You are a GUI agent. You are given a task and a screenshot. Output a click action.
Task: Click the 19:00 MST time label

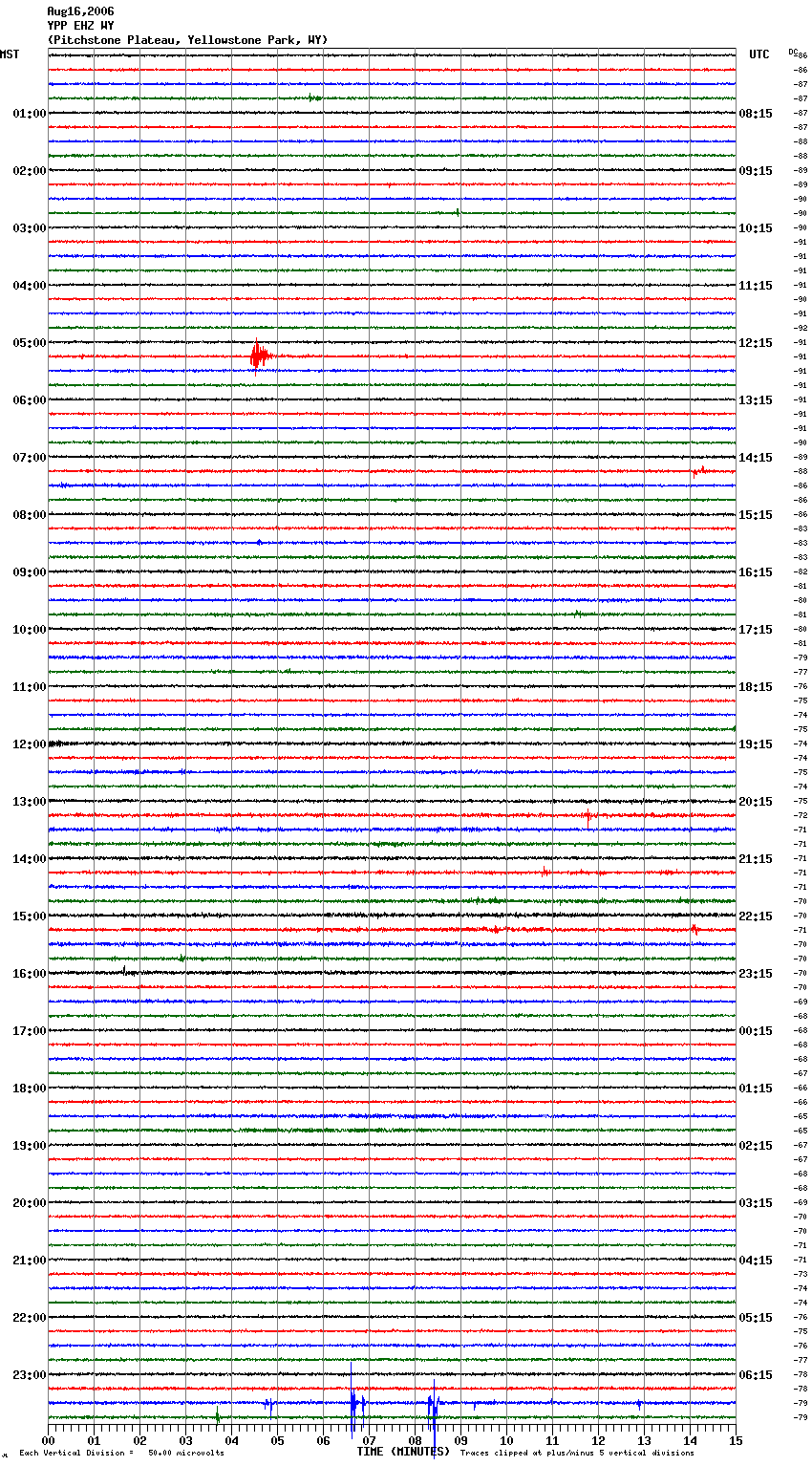coord(29,1146)
